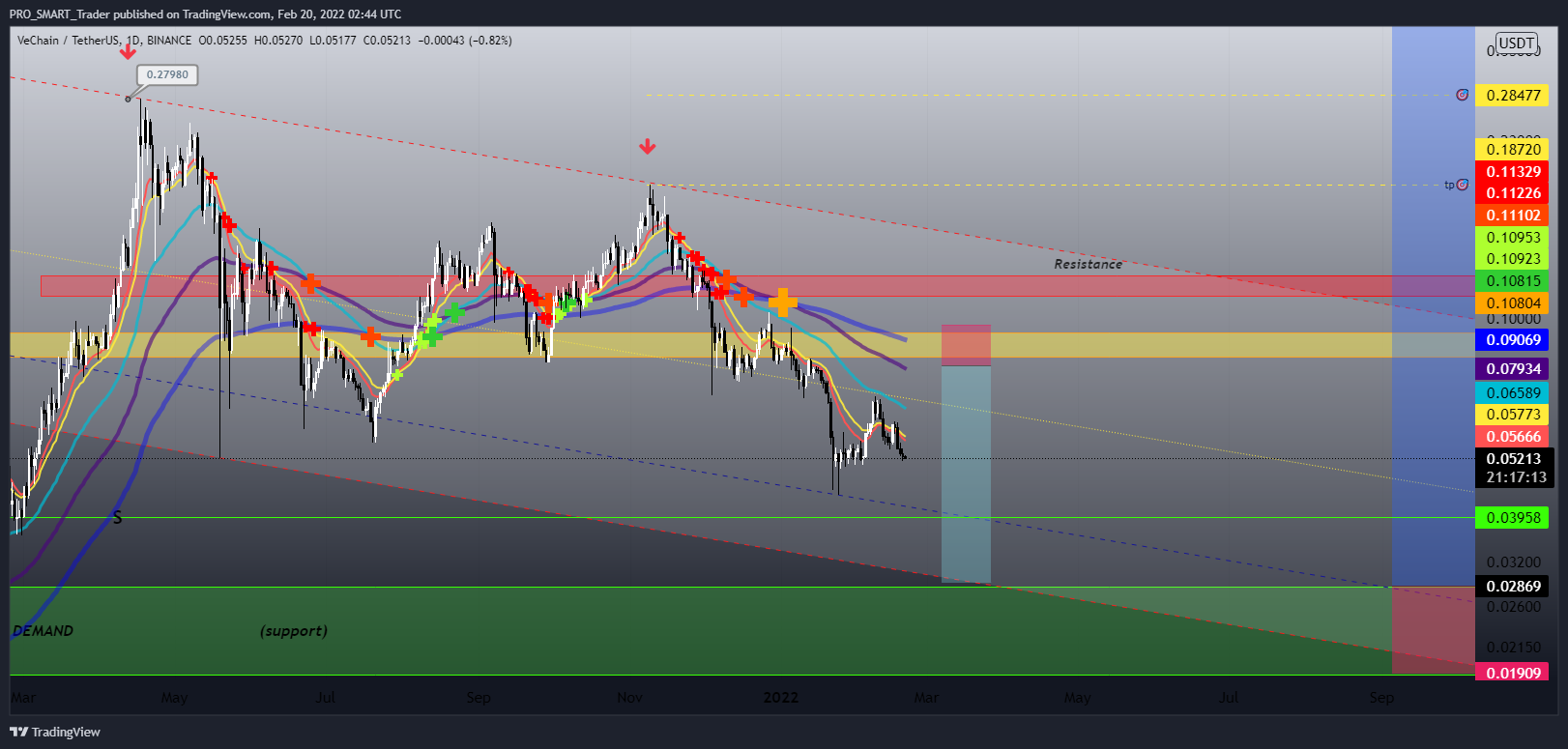1568x749 pixels.
Task: Select the DEMAND text label
Action: [43, 631]
